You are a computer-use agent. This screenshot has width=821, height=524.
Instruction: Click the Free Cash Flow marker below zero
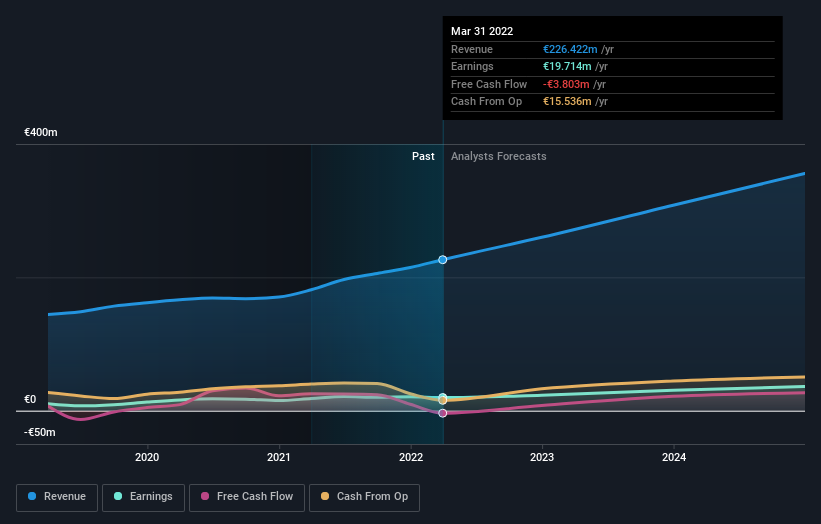(x=442, y=413)
